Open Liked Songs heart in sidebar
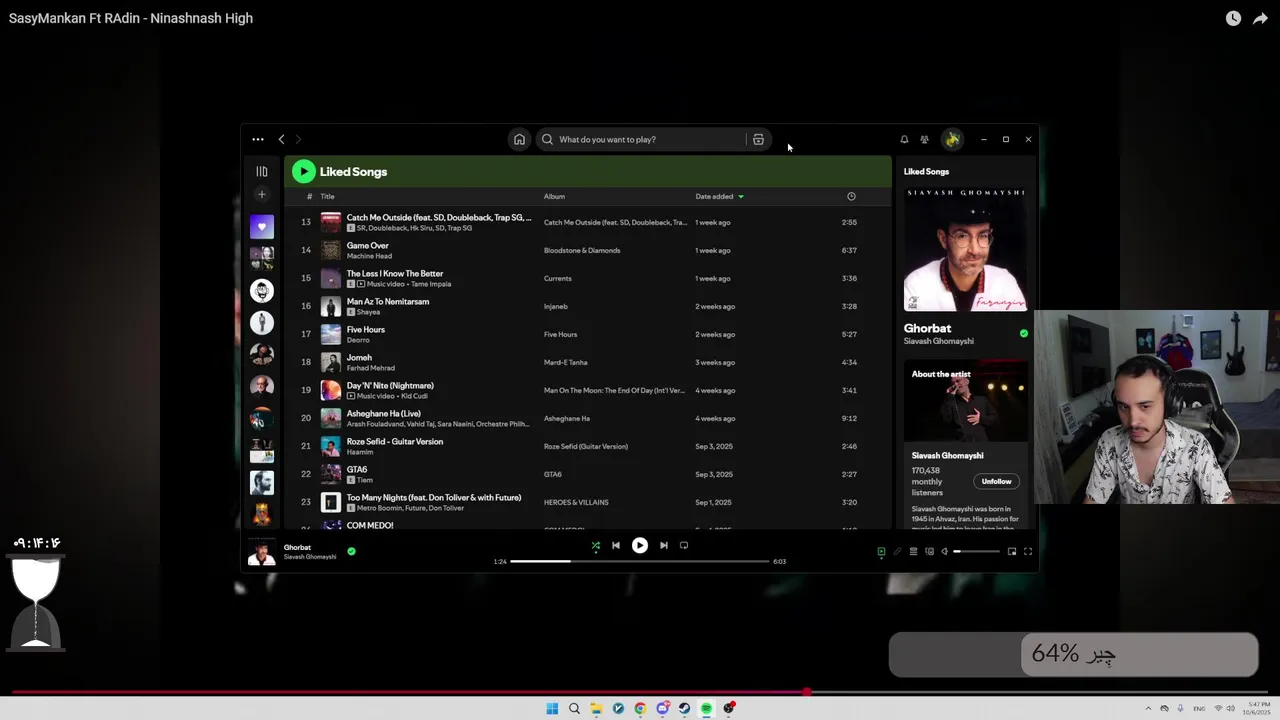Viewport: 1280px width, 720px height. click(x=262, y=226)
